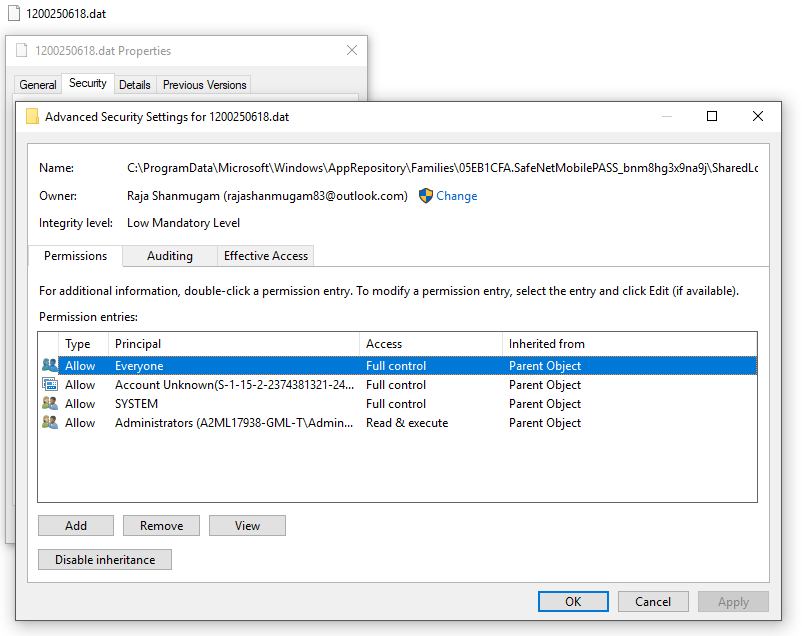Viewport: 802px width, 636px height.
Task: Switch to the Auditing tab
Action: coord(170,256)
